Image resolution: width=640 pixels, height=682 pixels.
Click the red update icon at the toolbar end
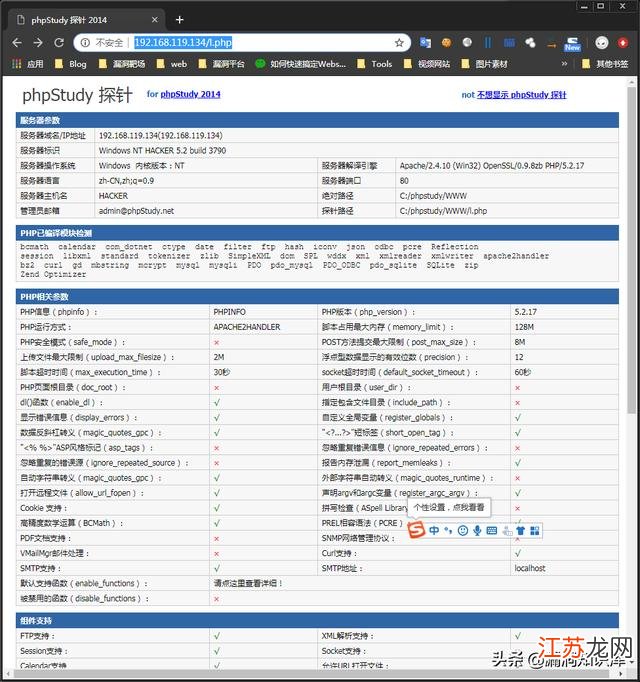(623, 43)
